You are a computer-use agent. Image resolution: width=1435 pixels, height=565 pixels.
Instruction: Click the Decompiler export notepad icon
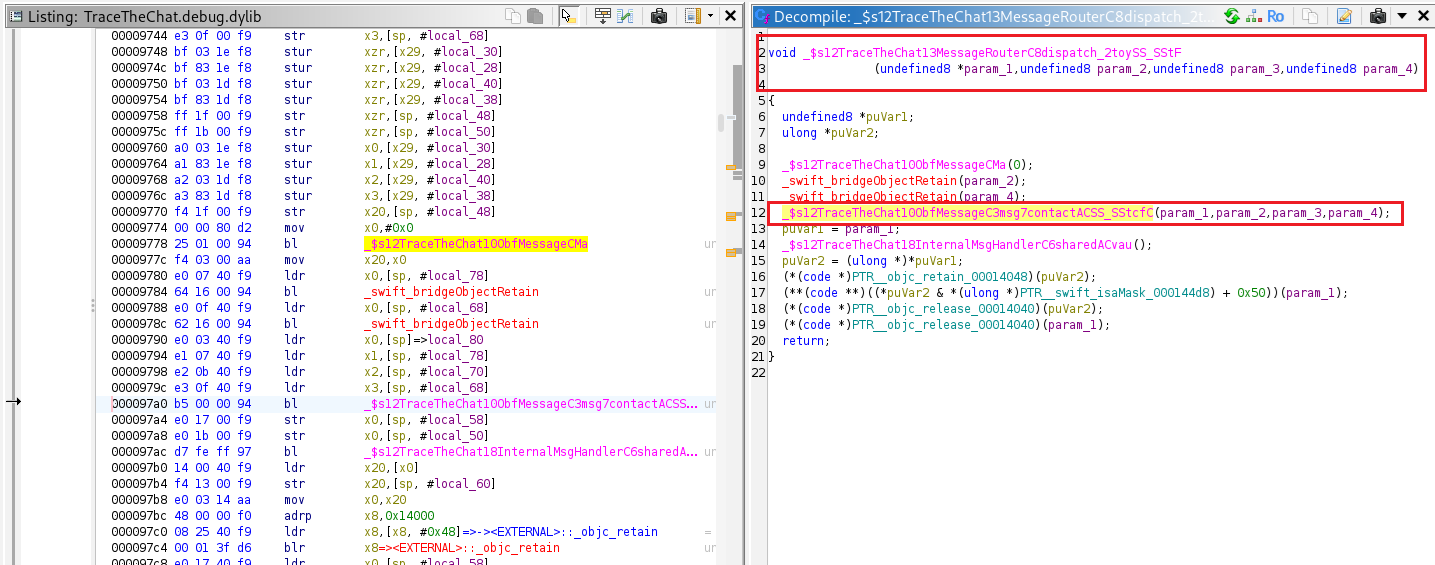(1344, 16)
